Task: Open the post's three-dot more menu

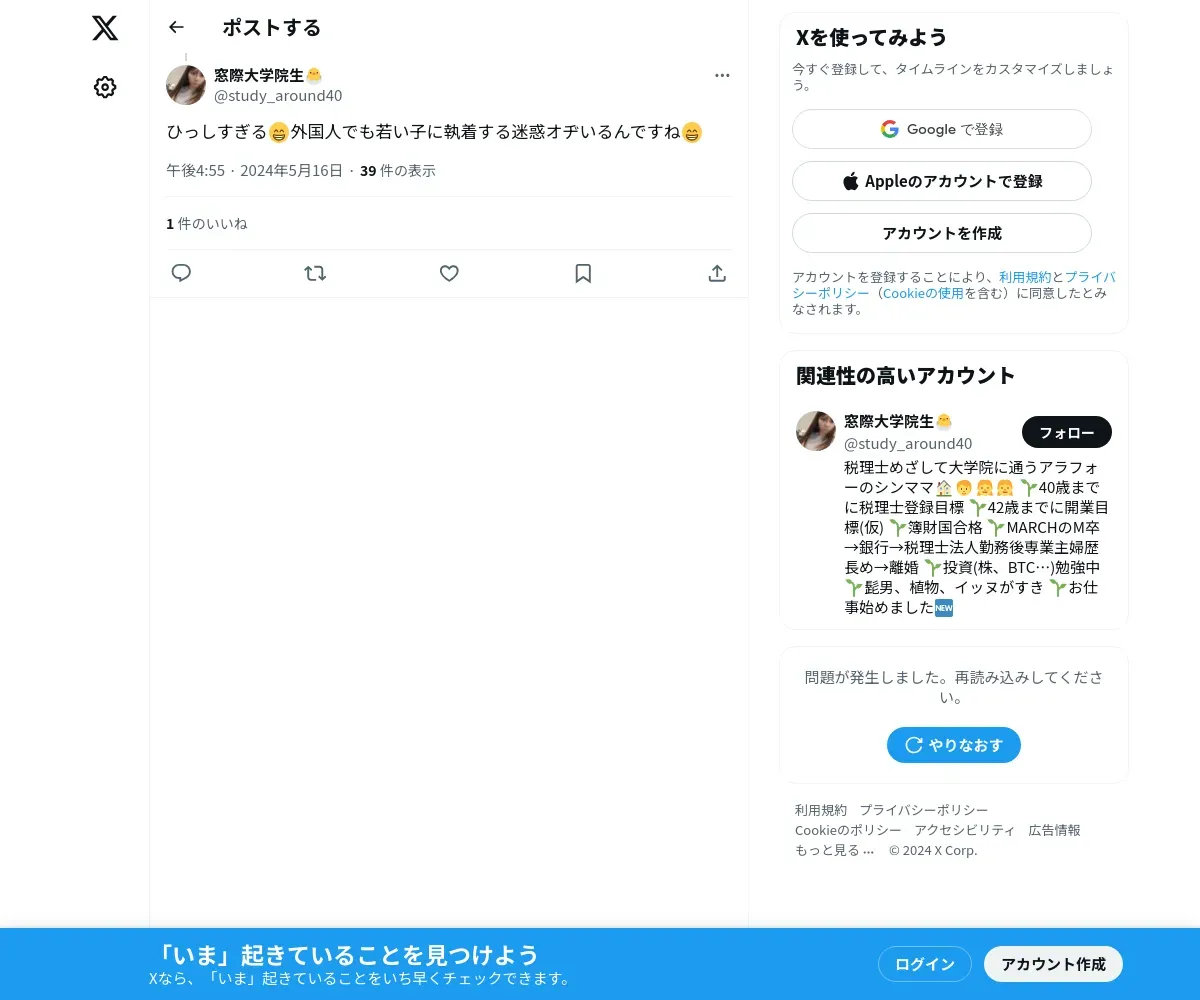Action: [x=722, y=75]
